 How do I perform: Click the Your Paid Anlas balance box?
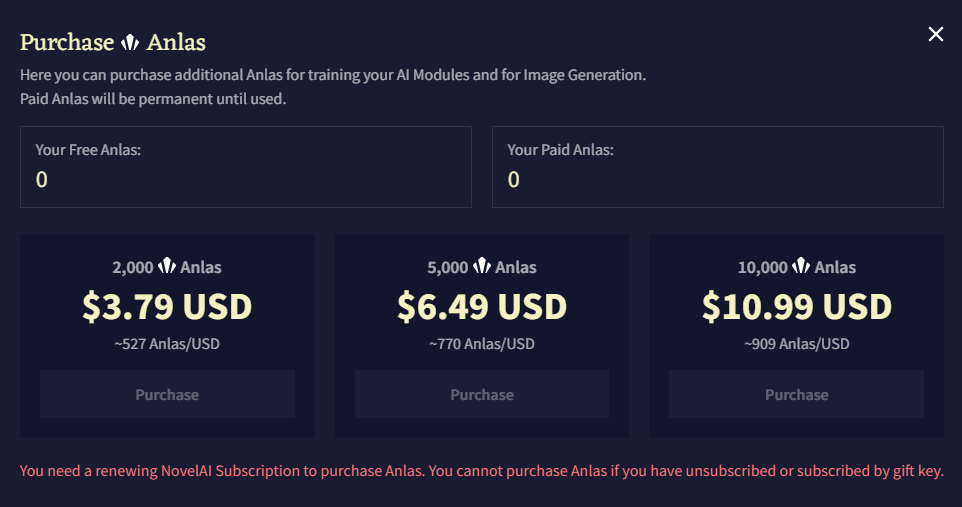coord(717,167)
